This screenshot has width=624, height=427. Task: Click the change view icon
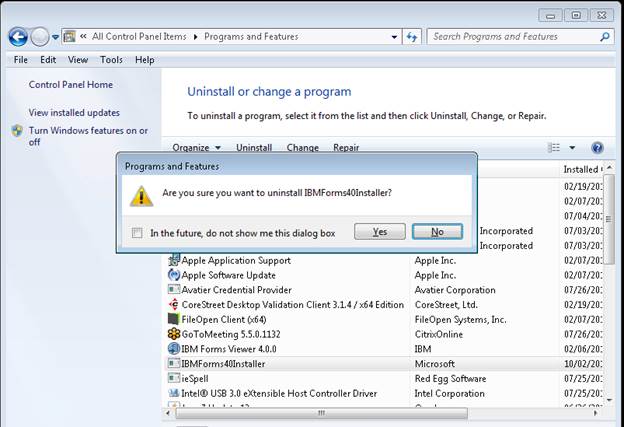pyautogui.click(x=554, y=148)
